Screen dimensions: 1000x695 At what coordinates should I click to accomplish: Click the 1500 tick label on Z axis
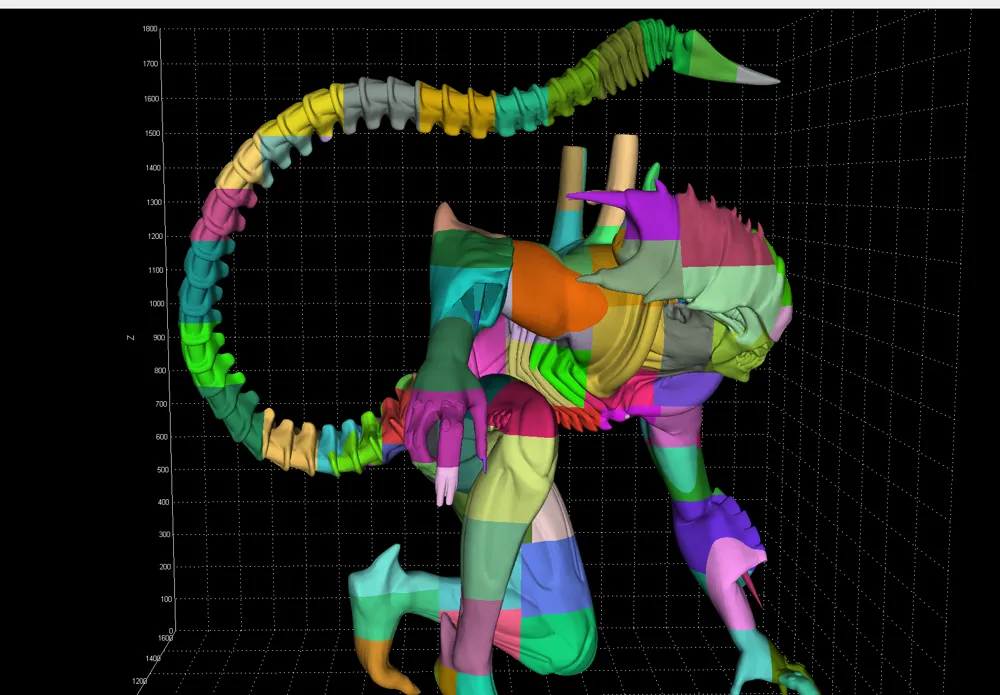coord(152,134)
